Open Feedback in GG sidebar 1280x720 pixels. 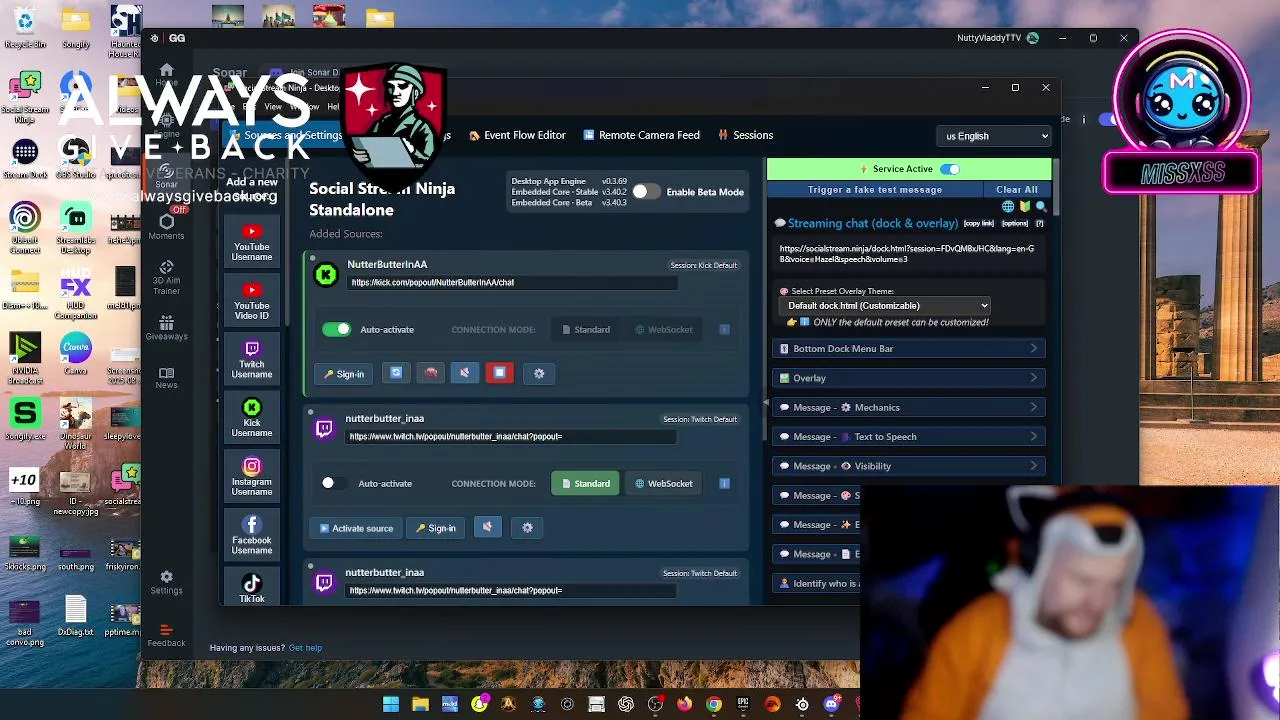pos(166,635)
